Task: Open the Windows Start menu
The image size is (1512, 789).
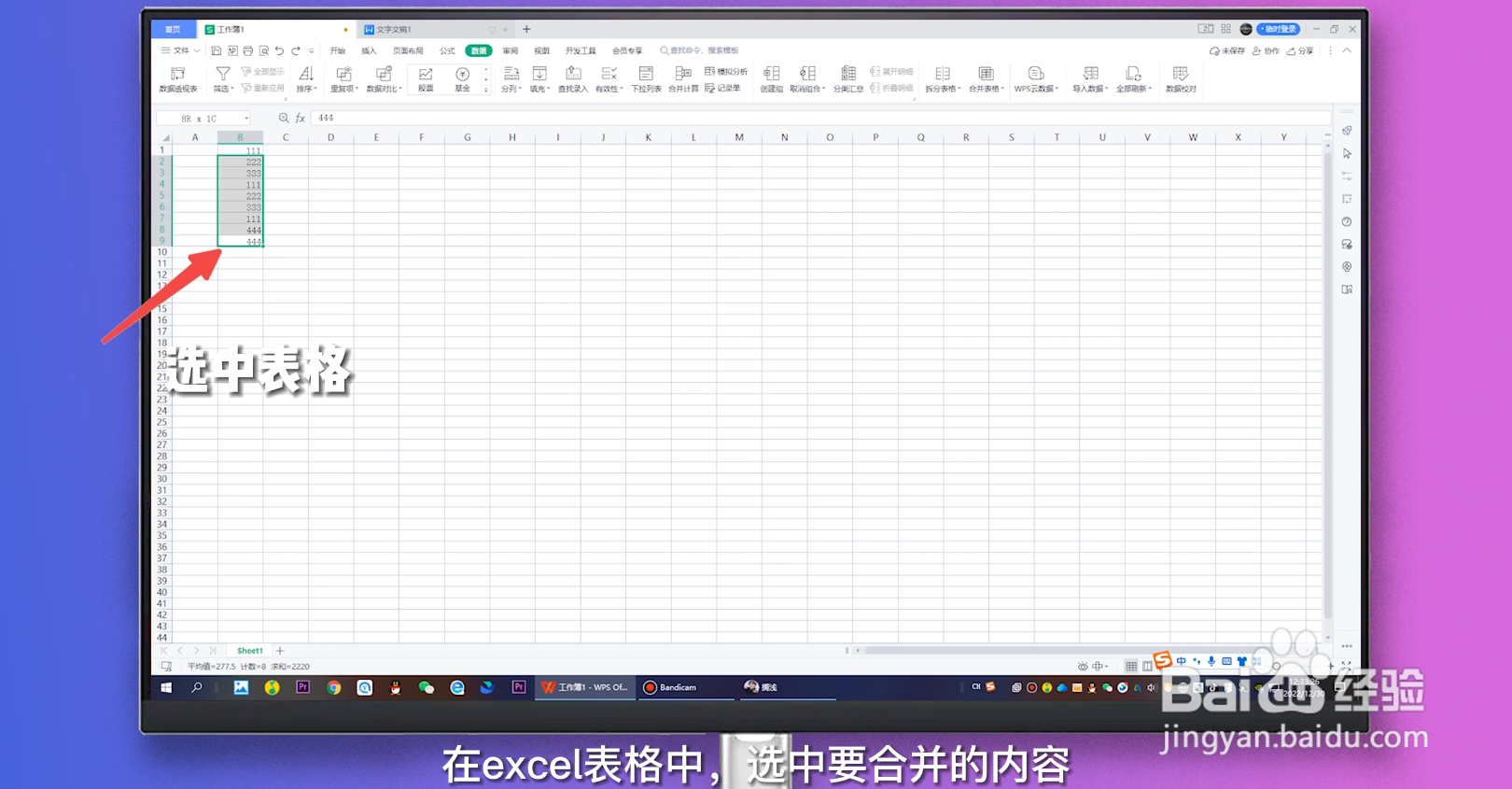Action: click(166, 687)
